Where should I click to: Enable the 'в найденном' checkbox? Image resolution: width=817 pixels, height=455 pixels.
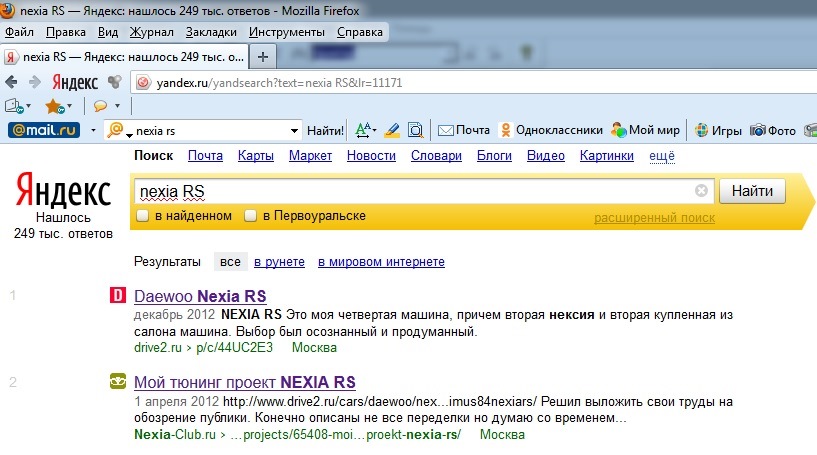pos(142,215)
